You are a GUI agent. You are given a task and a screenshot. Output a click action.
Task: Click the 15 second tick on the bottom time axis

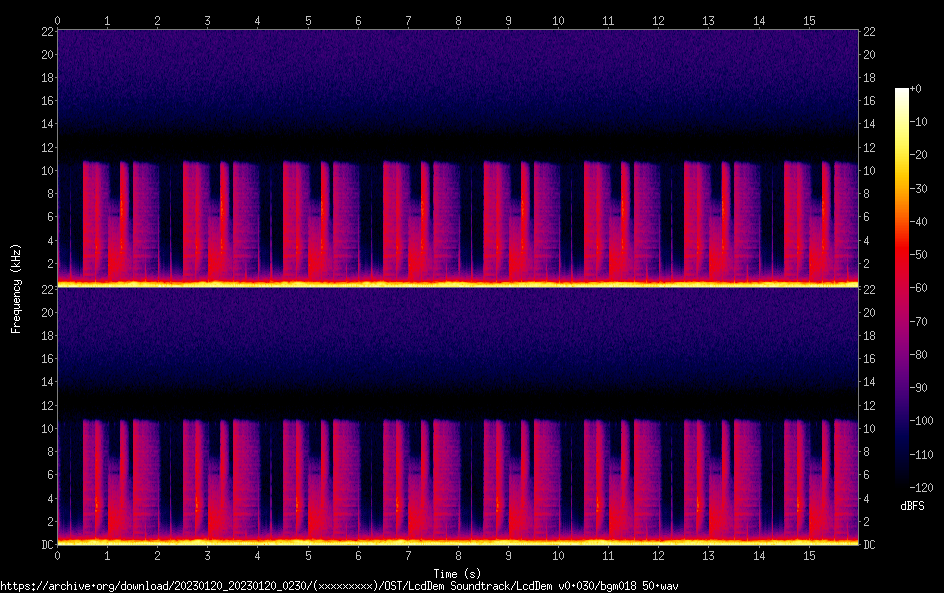point(809,554)
